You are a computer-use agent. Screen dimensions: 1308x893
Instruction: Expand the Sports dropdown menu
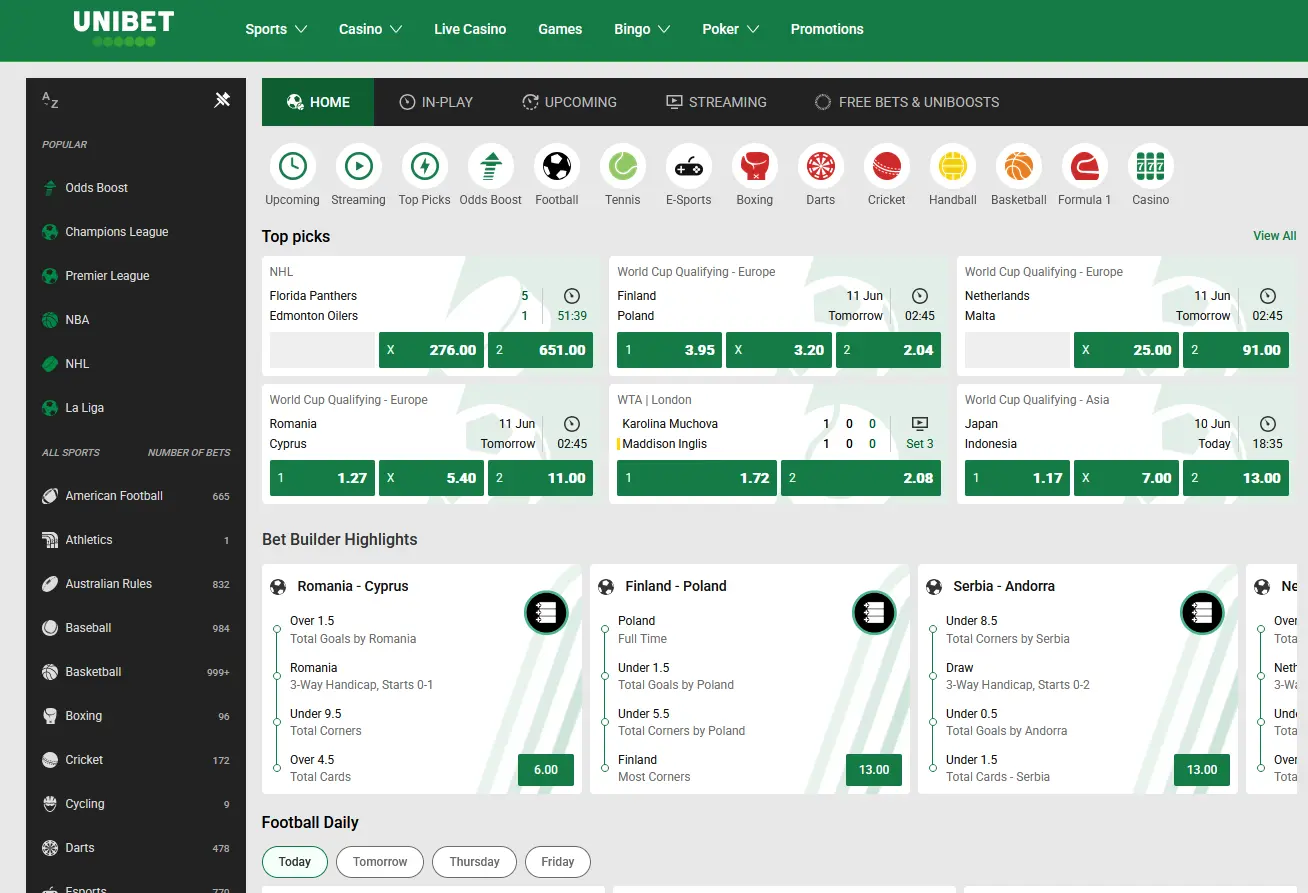276,29
